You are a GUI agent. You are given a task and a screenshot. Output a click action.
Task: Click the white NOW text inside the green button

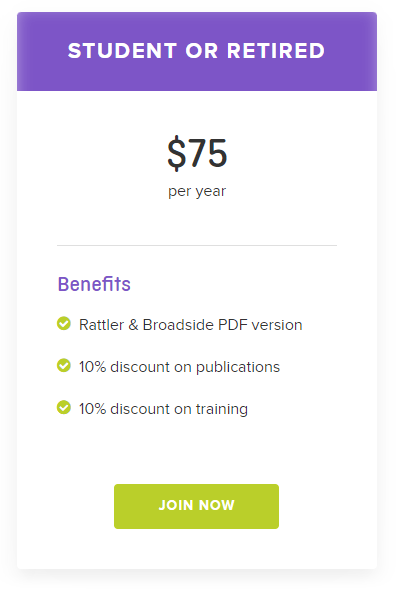click(216, 505)
